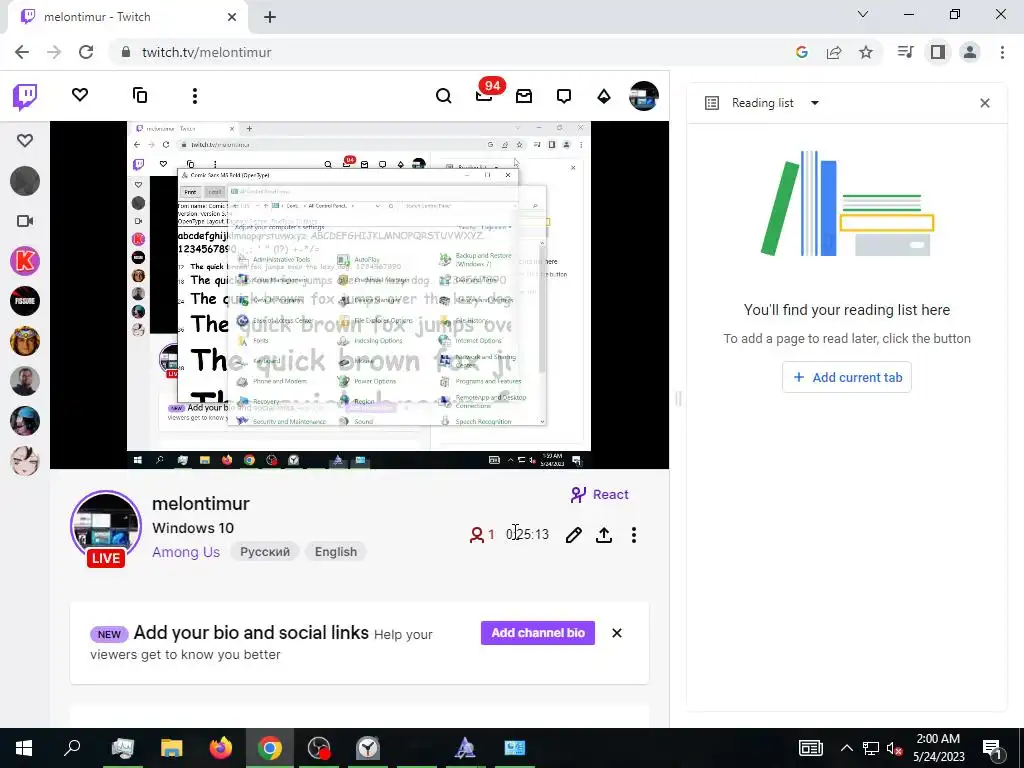Open the Among Us category link
Image resolution: width=1024 pixels, height=768 pixels.
point(186,552)
